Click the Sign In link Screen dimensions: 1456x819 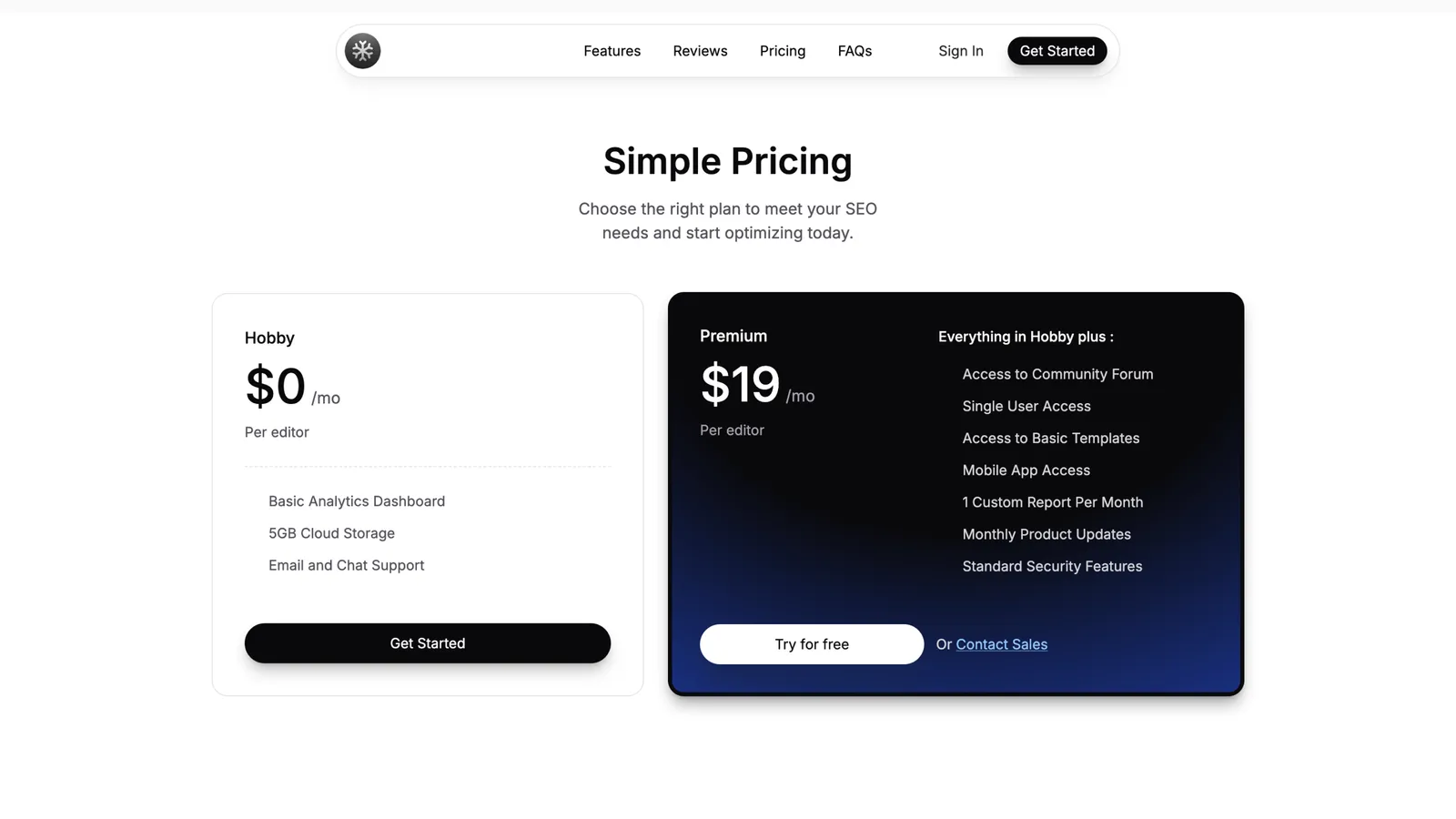[960, 51]
